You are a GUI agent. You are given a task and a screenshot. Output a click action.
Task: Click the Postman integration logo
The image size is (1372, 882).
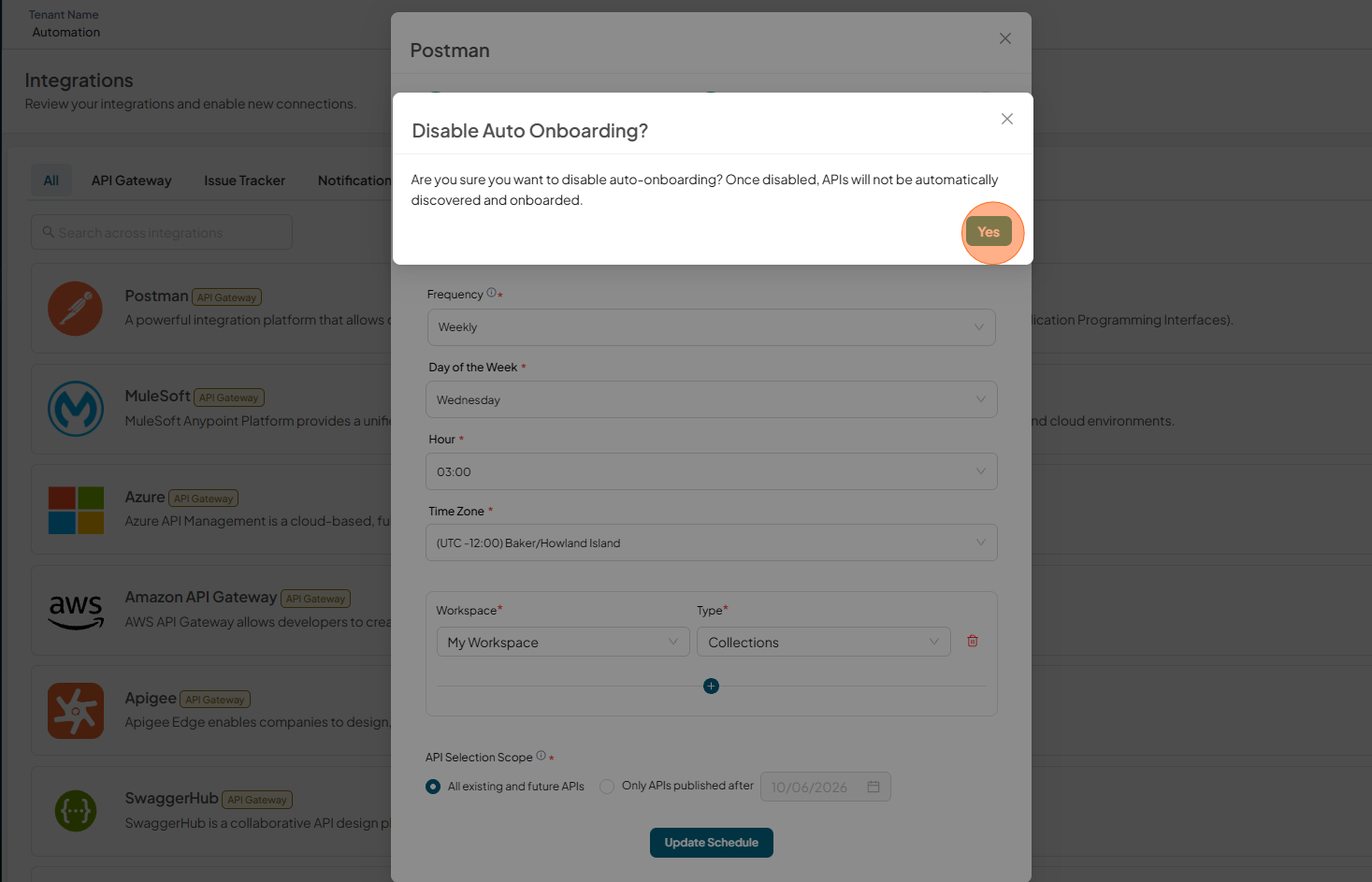[x=75, y=309]
